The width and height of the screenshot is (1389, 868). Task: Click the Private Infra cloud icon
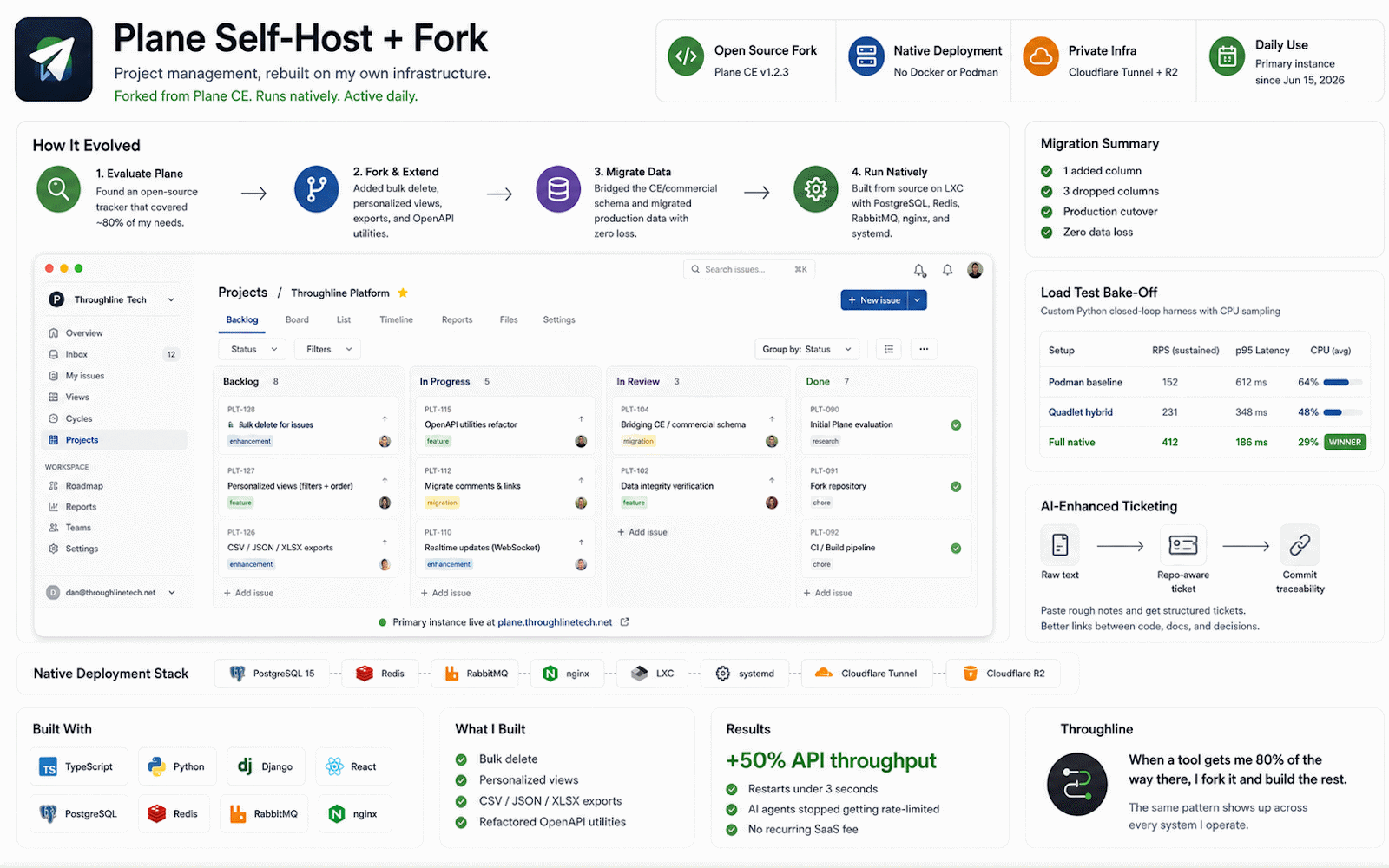pyautogui.click(x=1041, y=56)
